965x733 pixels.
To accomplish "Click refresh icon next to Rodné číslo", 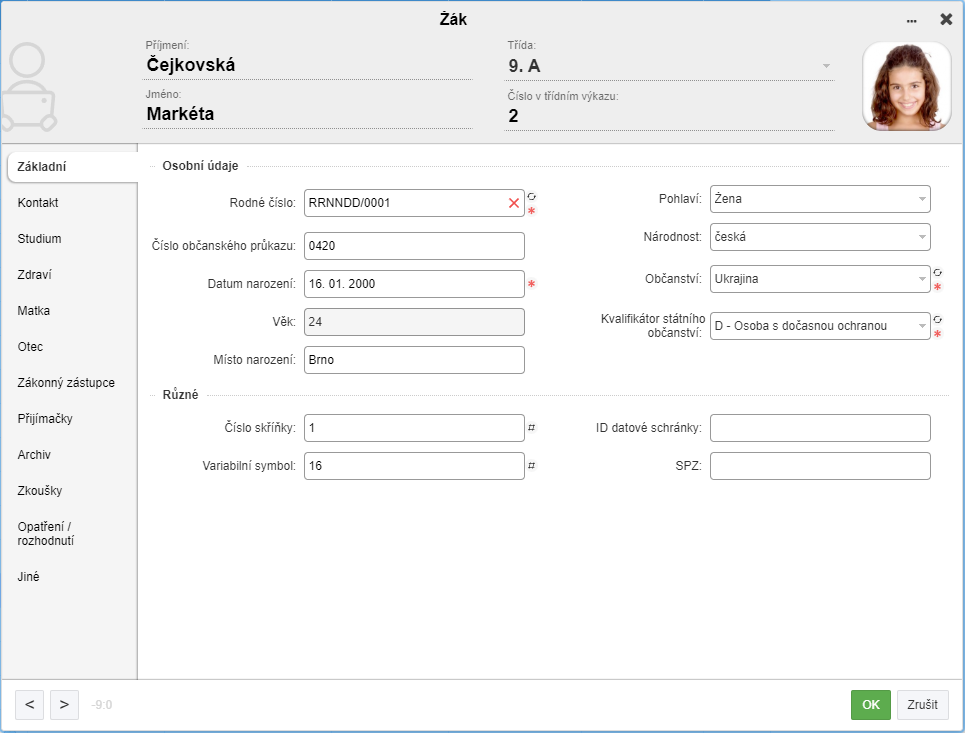I will pyautogui.click(x=532, y=196).
